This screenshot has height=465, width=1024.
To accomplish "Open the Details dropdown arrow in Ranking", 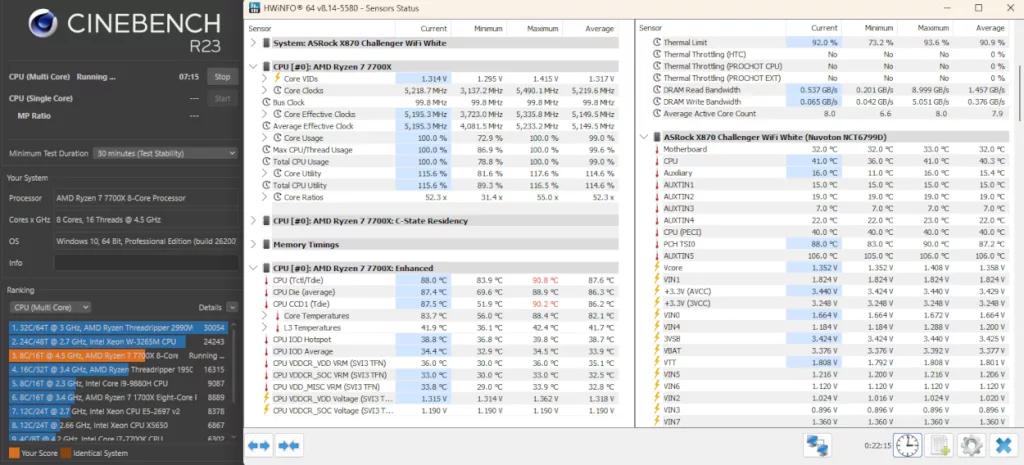I will (x=232, y=307).
